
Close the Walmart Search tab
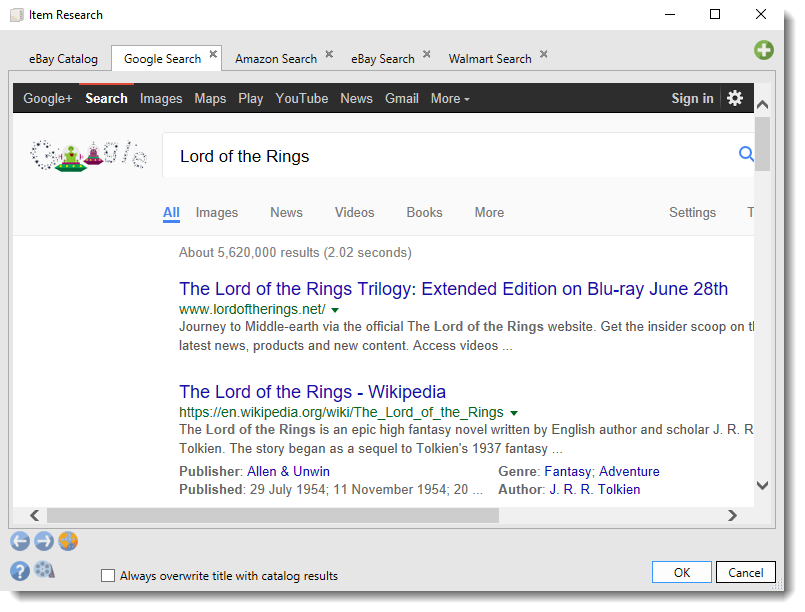coord(544,53)
